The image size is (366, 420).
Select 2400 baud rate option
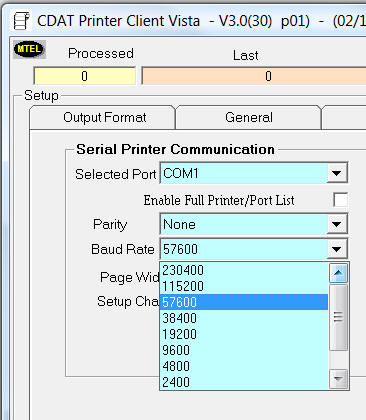coord(244,382)
